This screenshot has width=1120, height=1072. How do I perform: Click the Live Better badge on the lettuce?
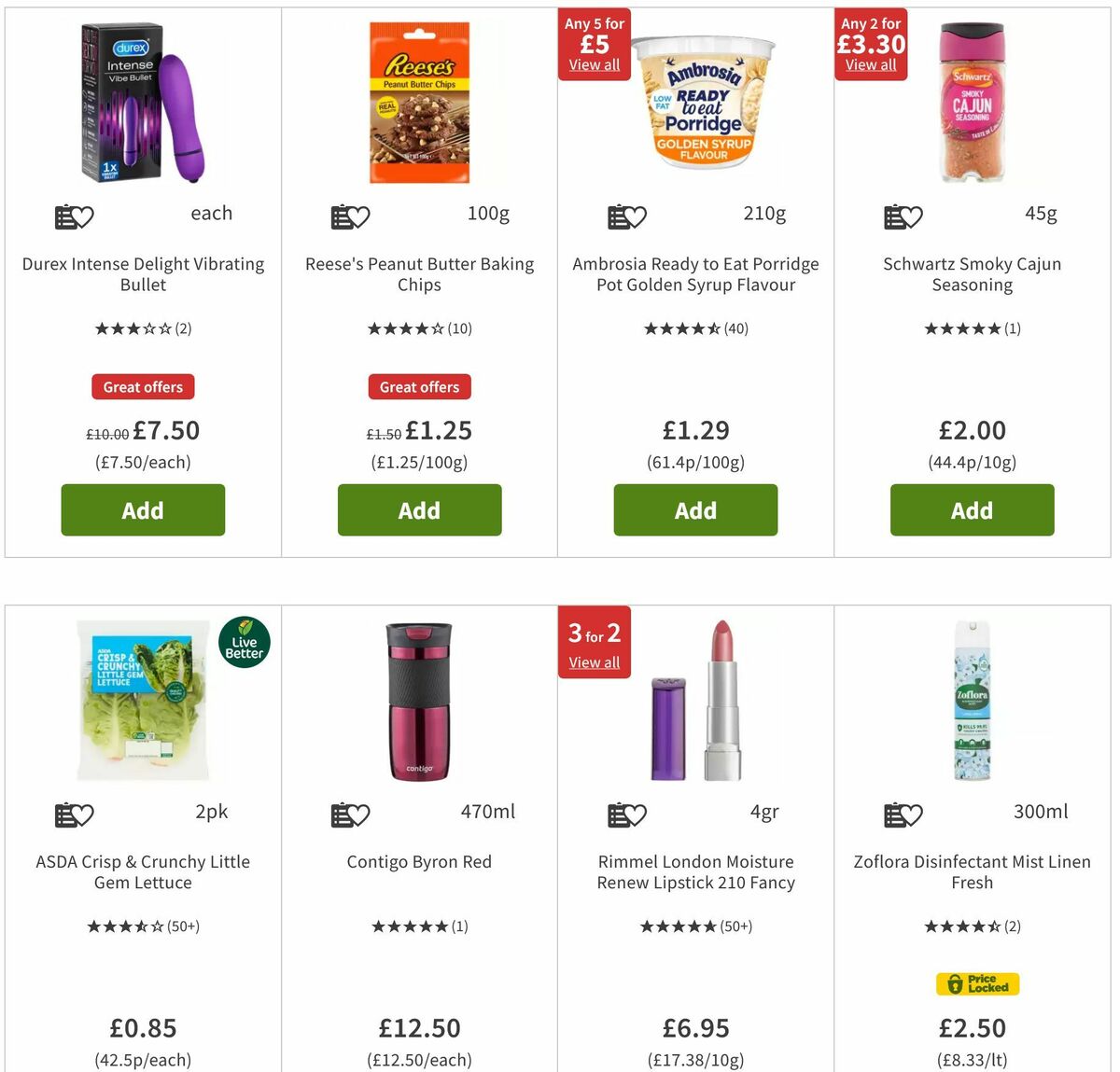244,642
